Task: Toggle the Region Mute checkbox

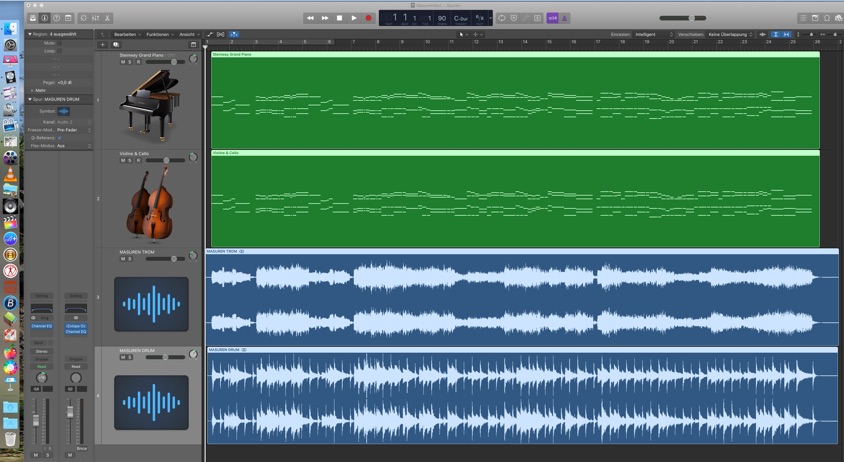Action: point(59,43)
